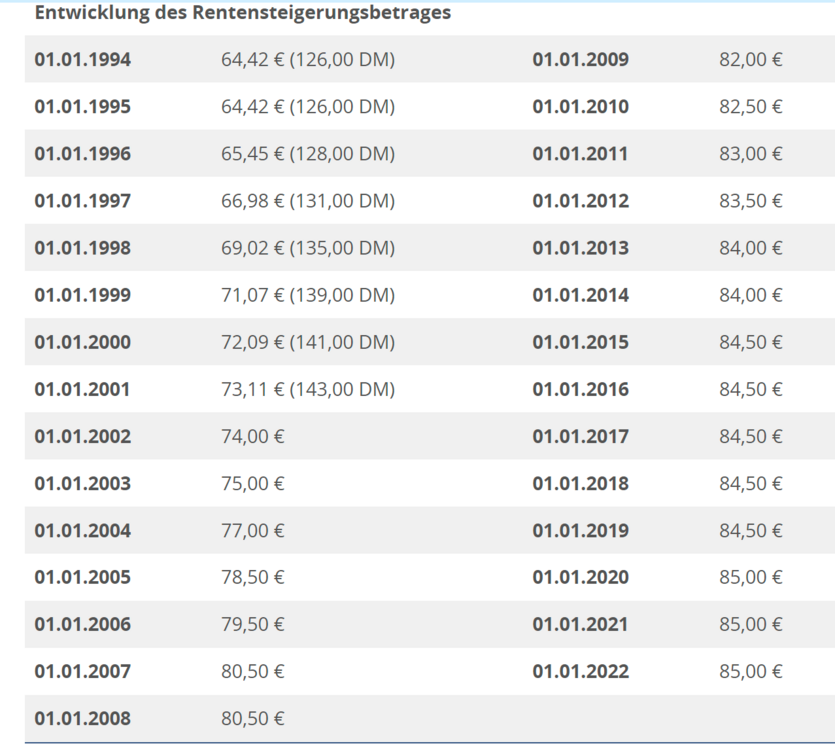Select the value 84,50 € beside 01.01.2016

[751, 389]
